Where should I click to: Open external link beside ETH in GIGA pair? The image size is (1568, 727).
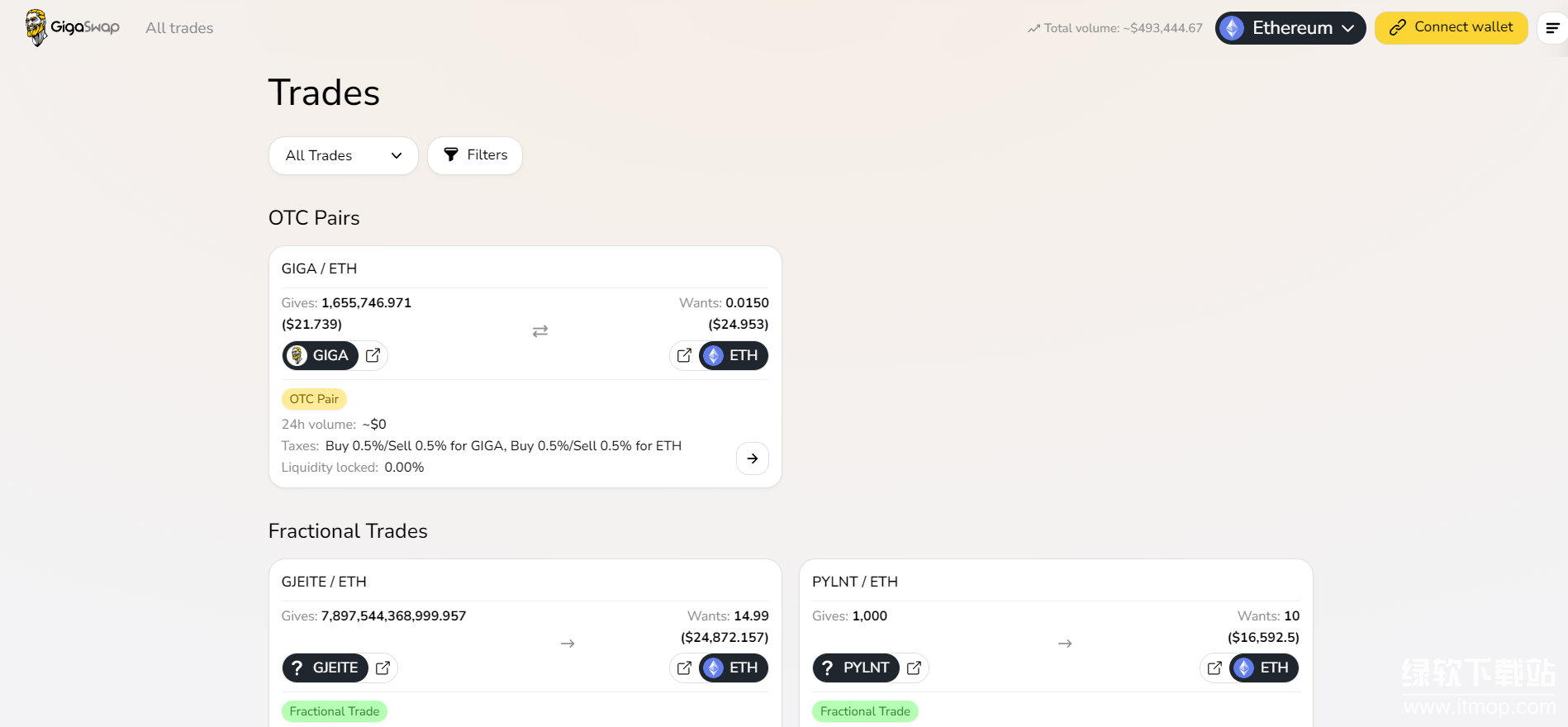(x=684, y=355)
